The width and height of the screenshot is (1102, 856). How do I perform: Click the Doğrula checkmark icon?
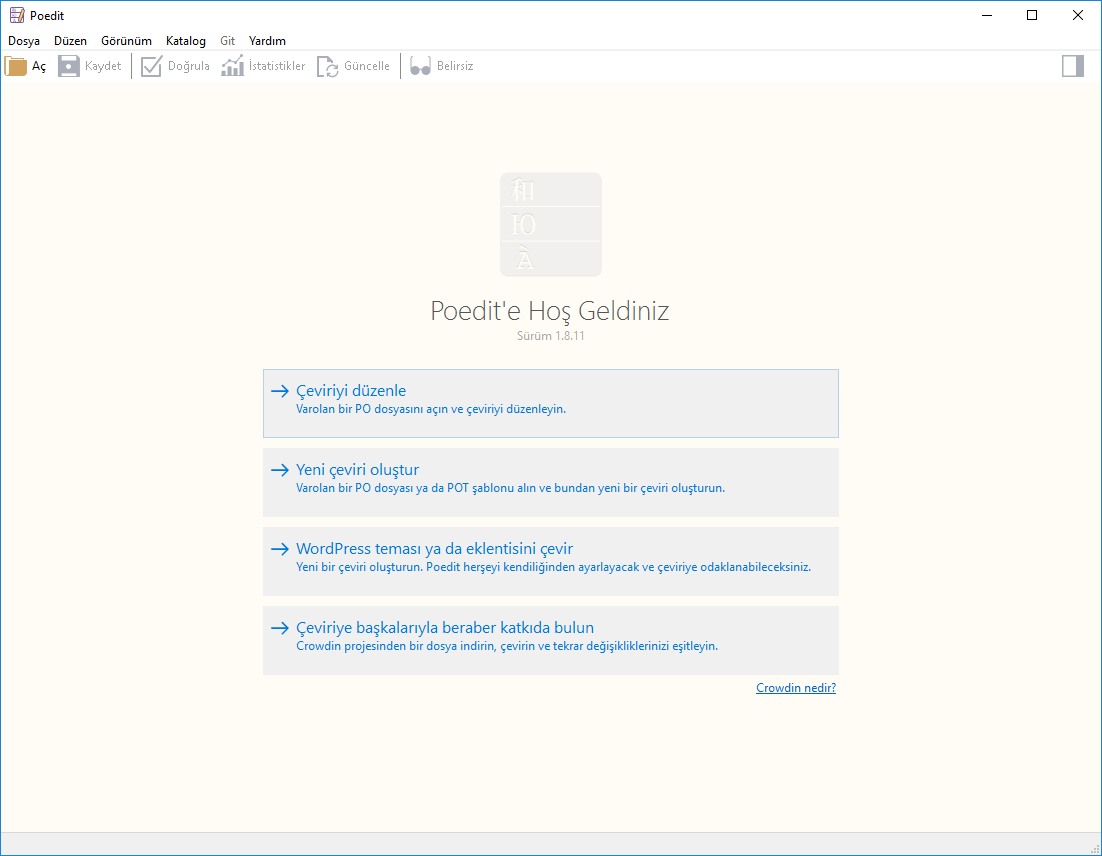click(x=151, y=66)
